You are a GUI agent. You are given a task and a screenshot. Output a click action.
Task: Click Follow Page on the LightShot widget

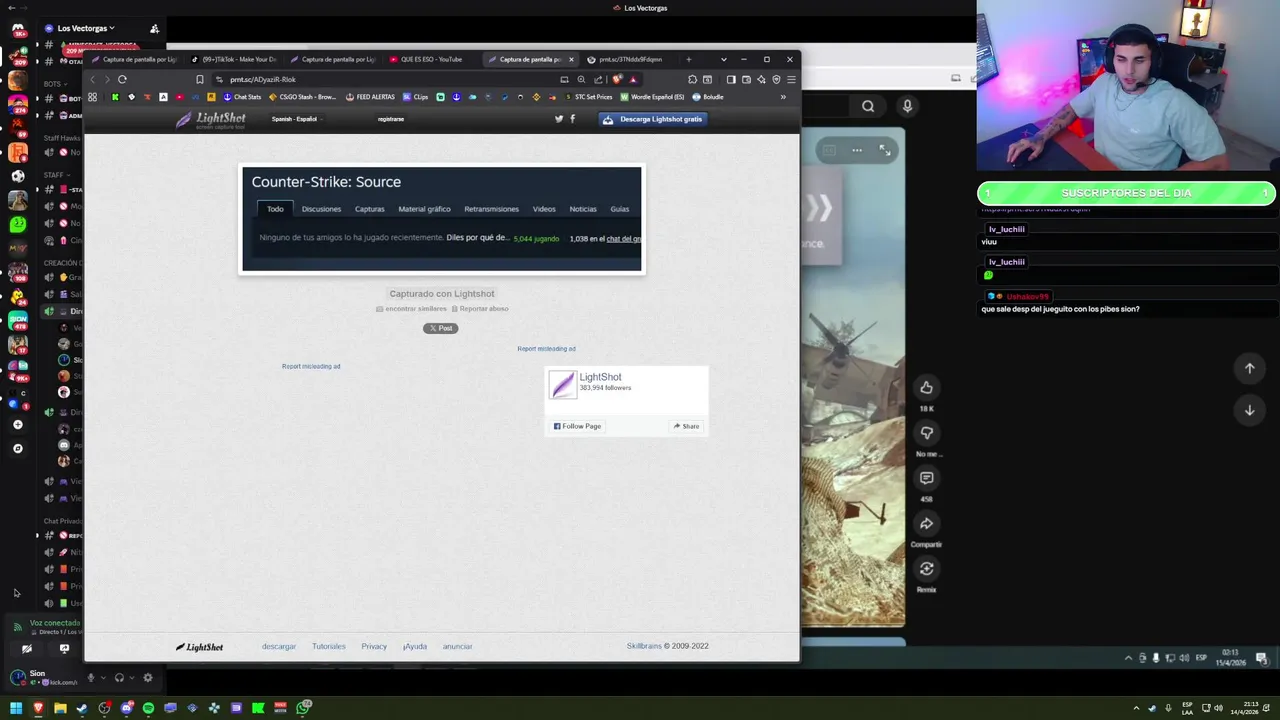(578, 426)
